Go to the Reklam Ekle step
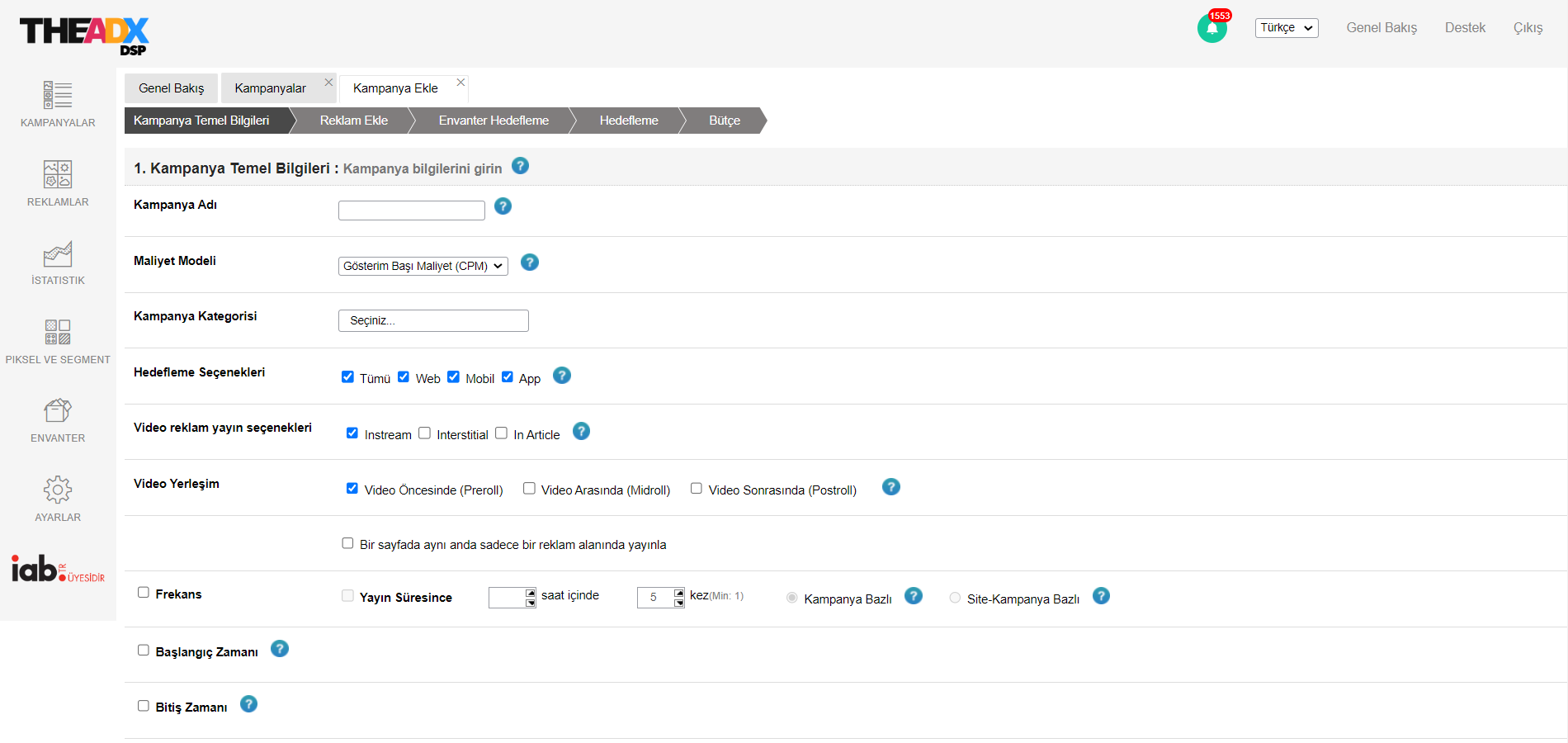1568x743 pixels. 353,121
